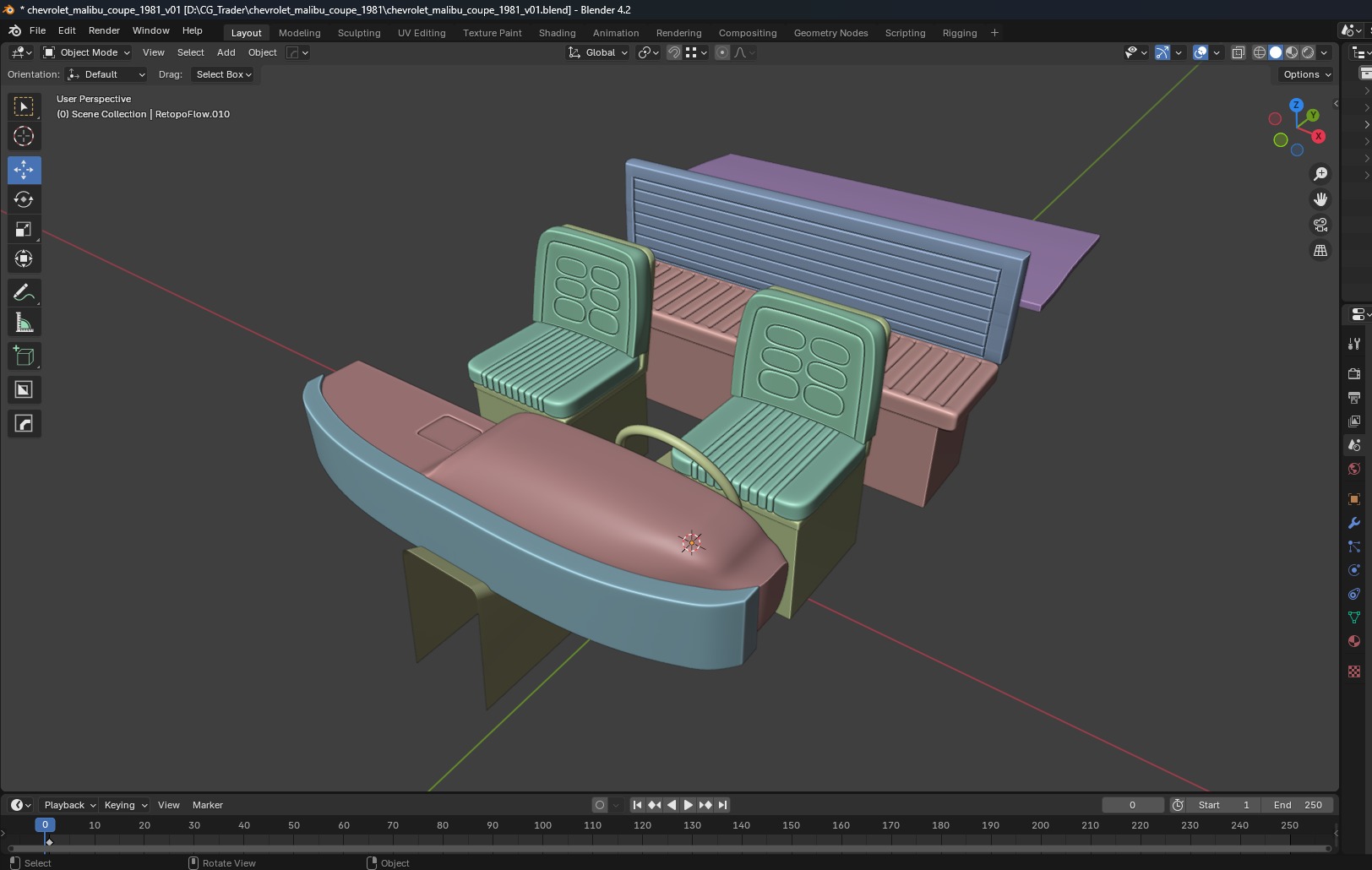
Task: Toggle viewport overlays display
Action: [1200, 52]
